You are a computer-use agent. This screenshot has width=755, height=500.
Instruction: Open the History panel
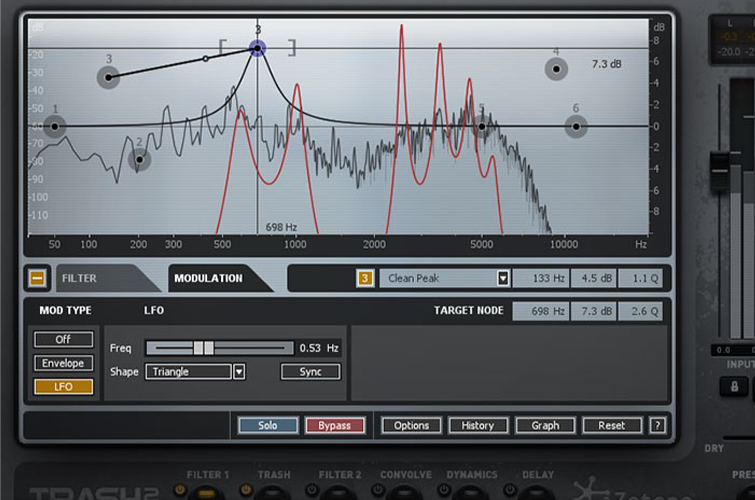coord(478,425)
